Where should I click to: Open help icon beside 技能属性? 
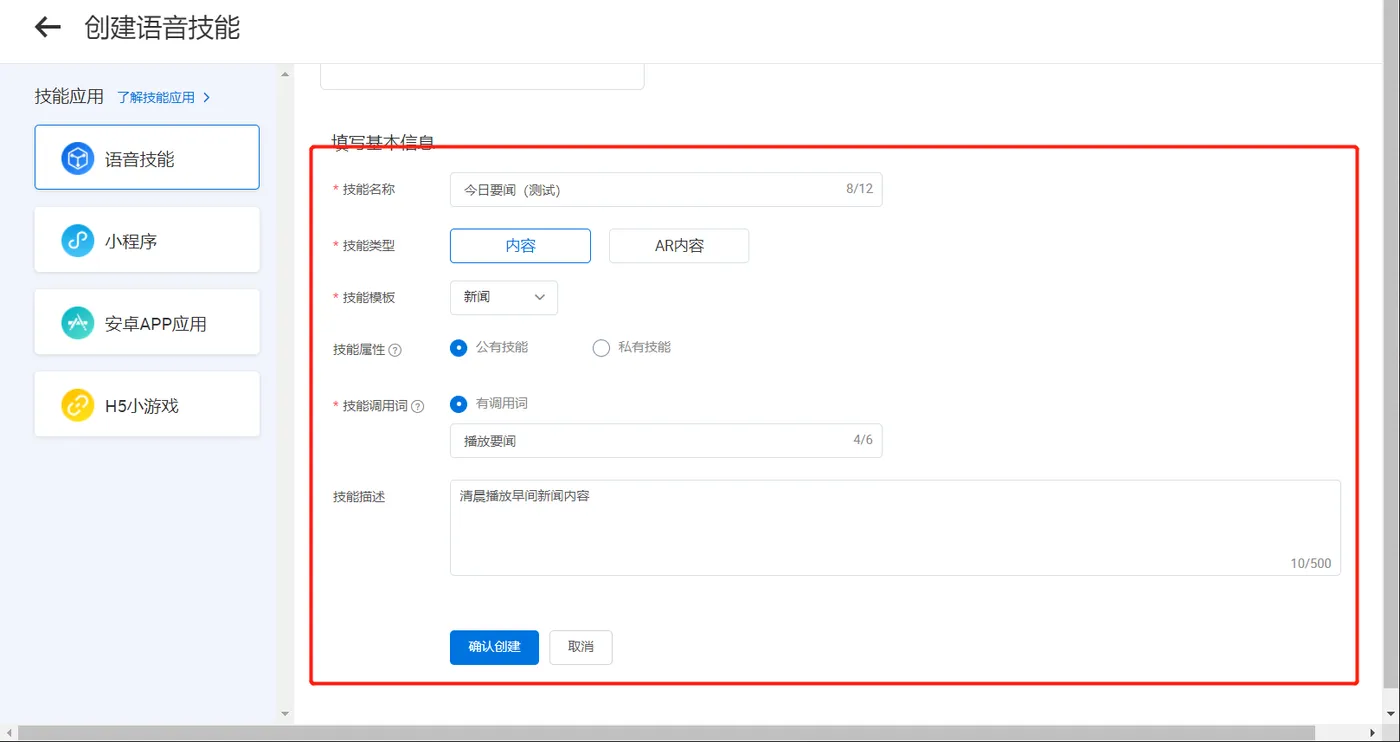(395, 350)
